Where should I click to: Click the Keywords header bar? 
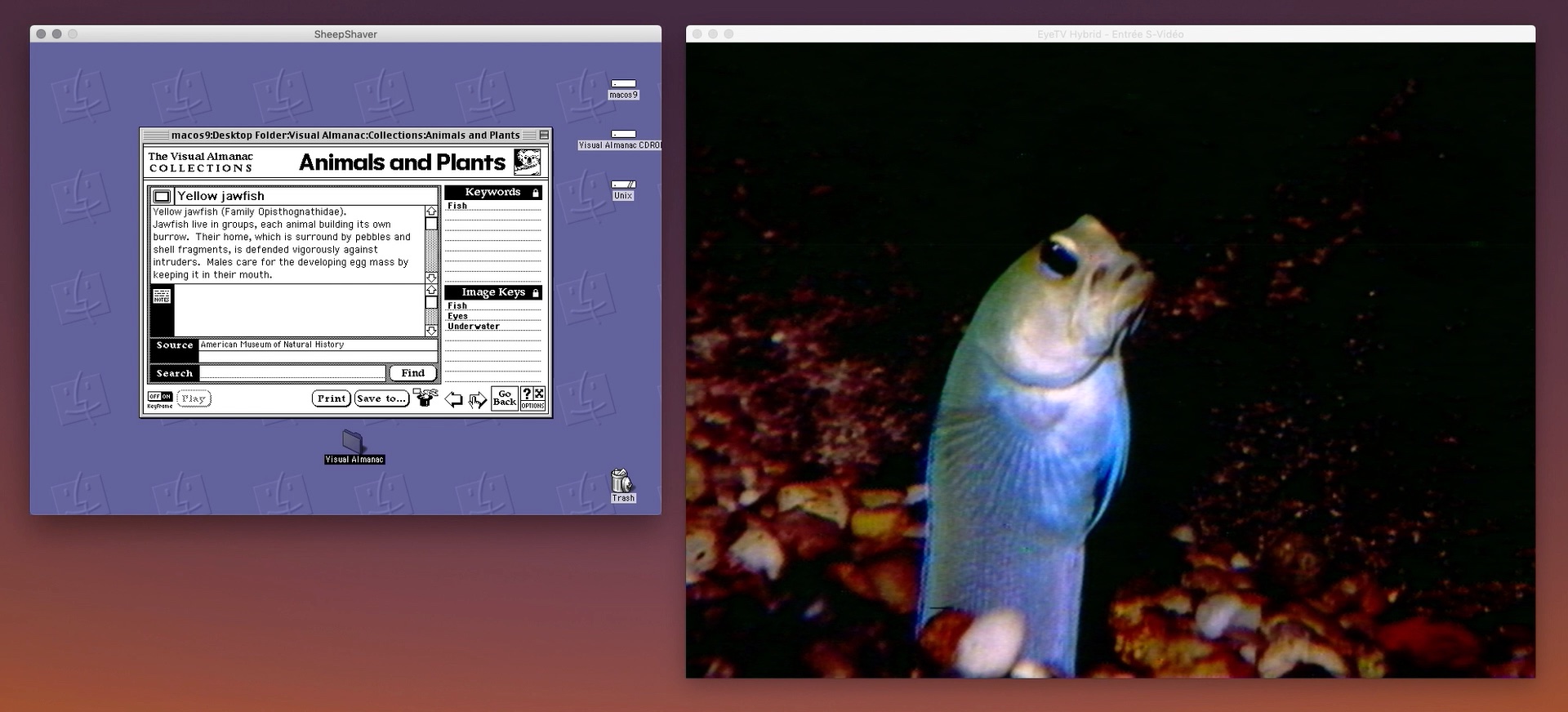pos(493,193)
